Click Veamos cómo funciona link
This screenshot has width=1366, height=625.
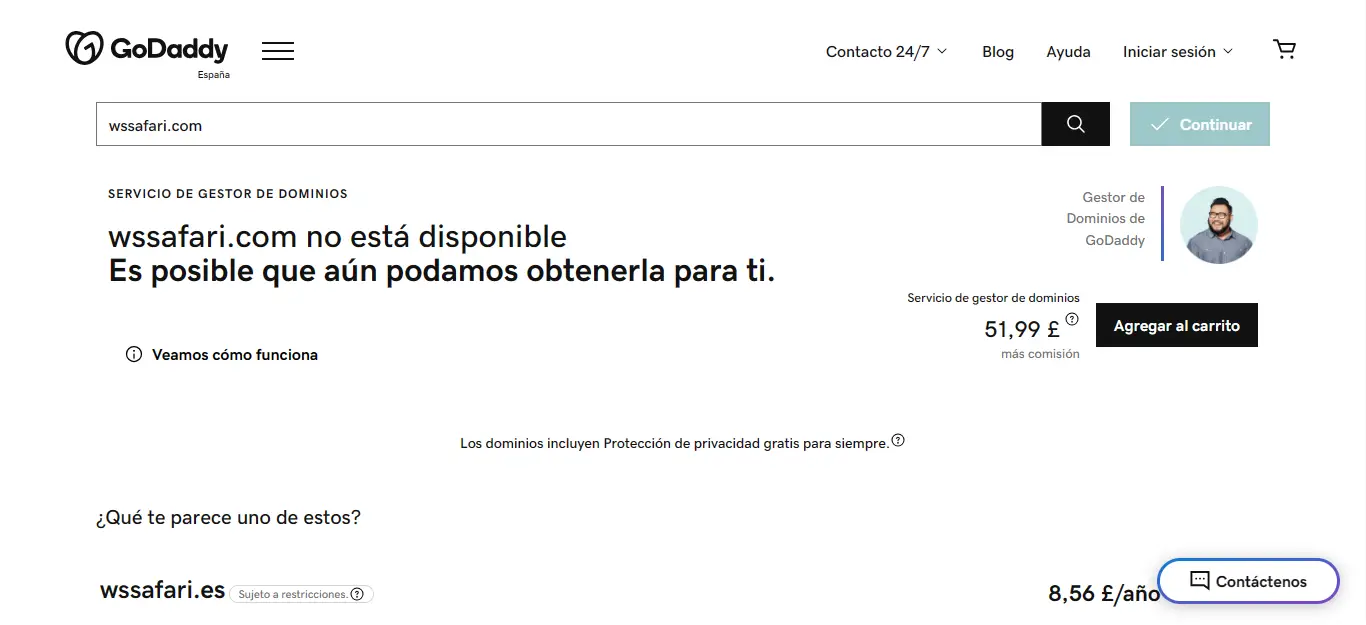click(x=235, y=355)
